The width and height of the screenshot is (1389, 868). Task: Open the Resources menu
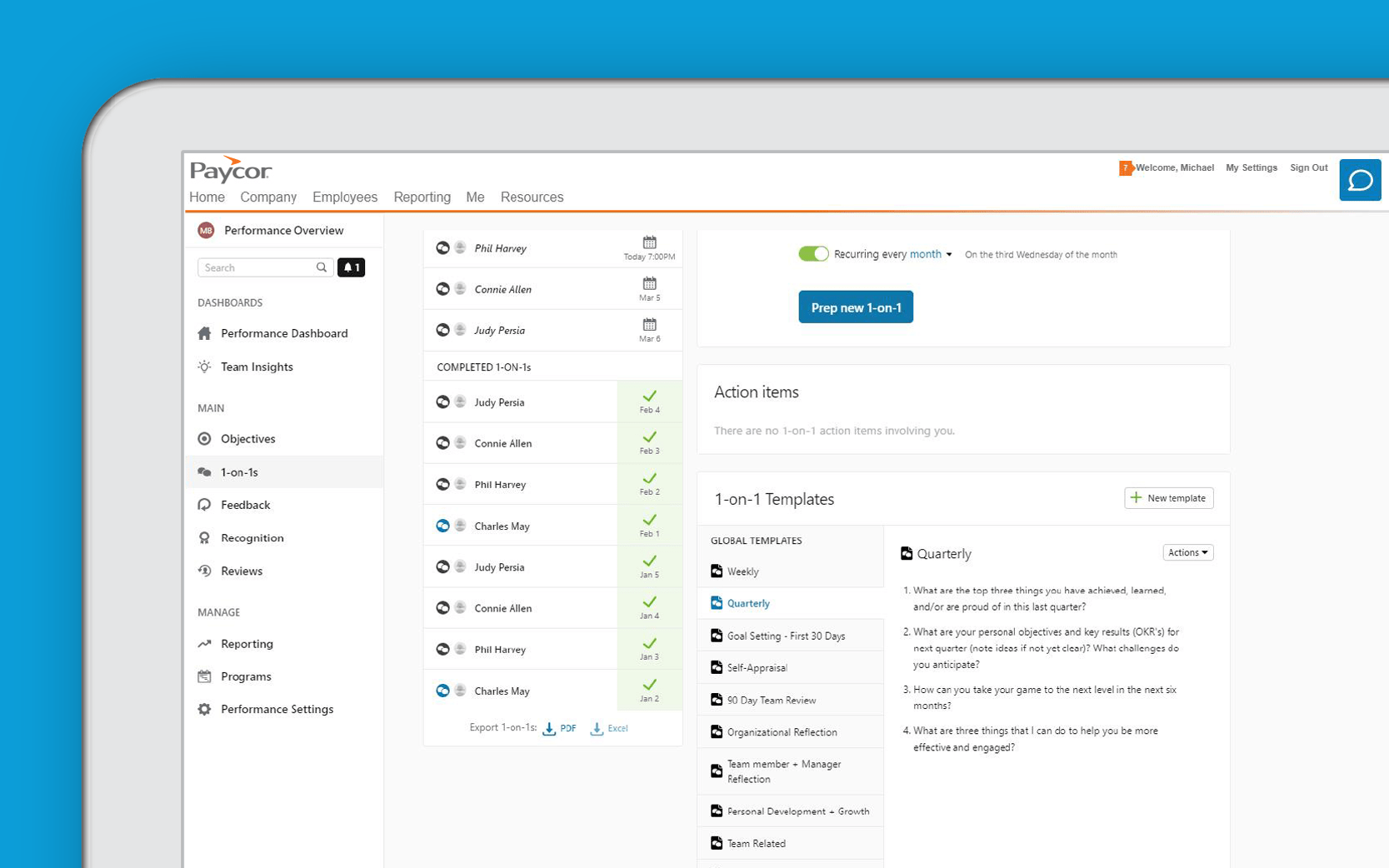coord(532,197)
